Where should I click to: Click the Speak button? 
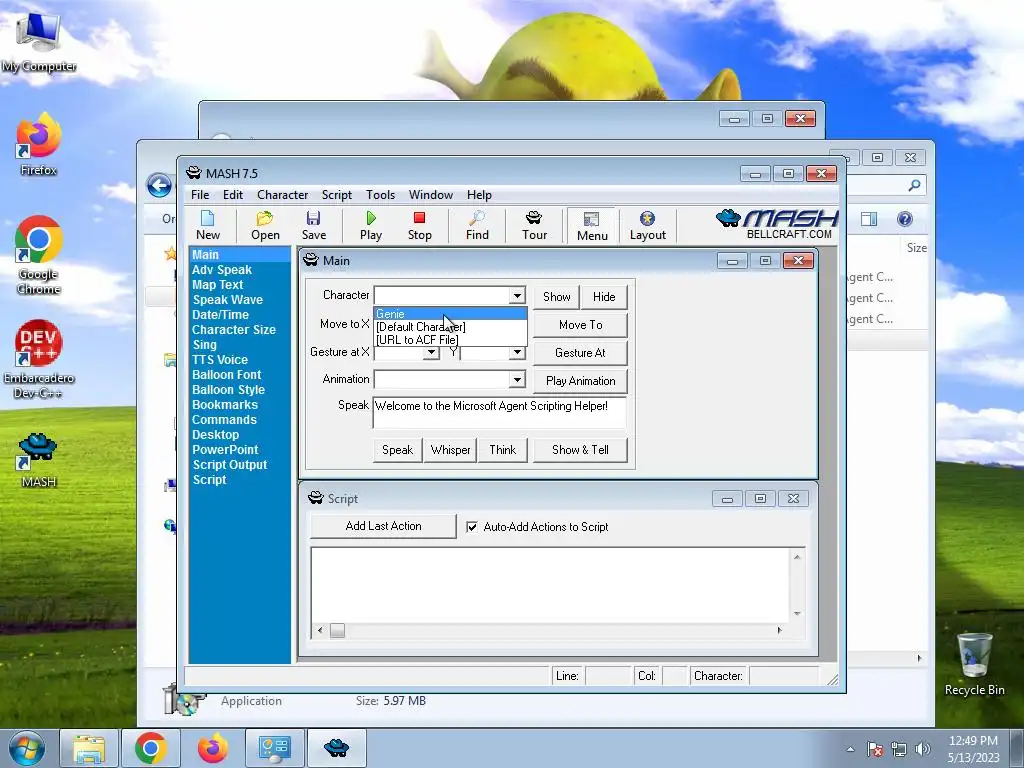[x=397, y=450]
